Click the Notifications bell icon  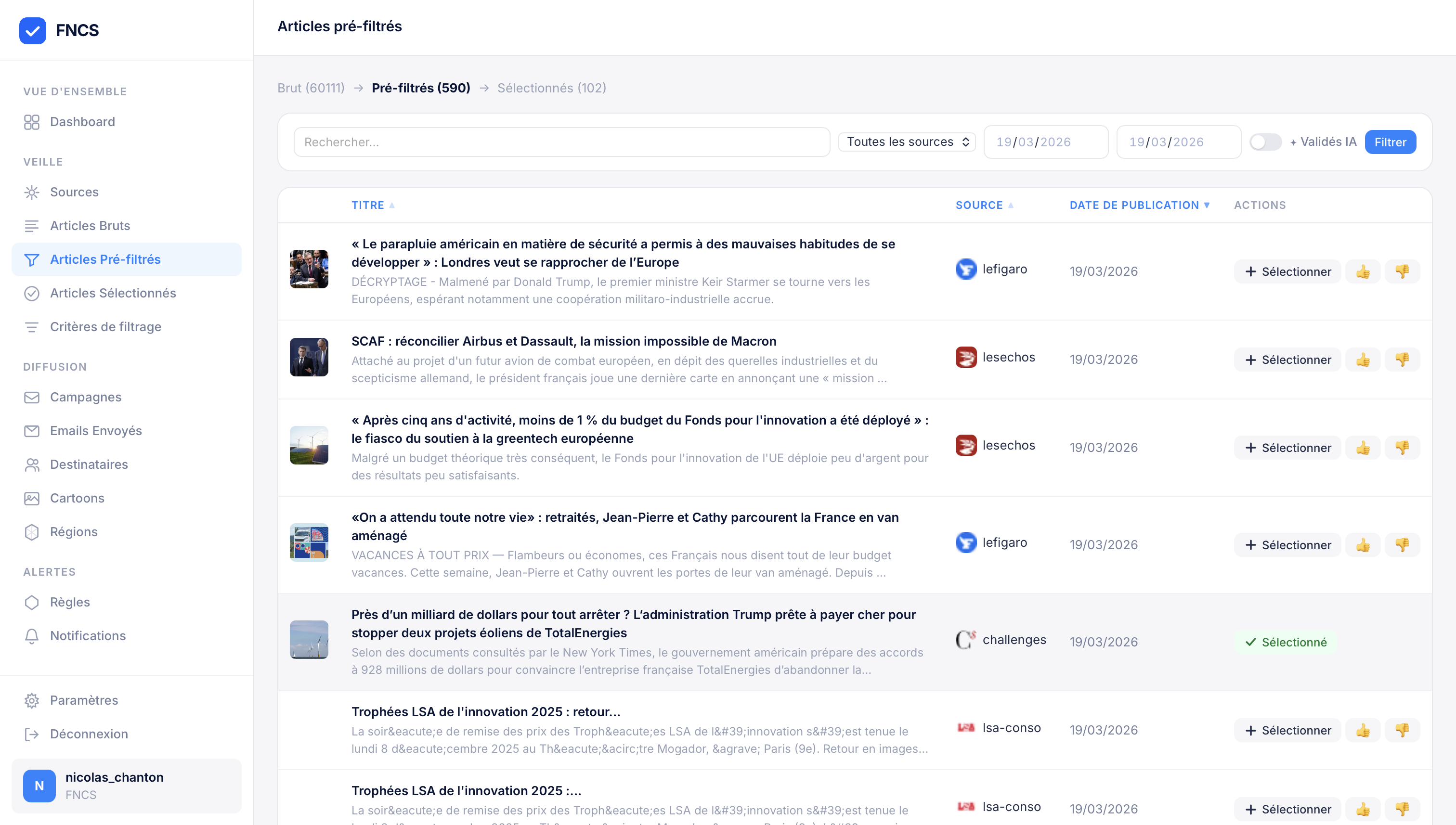(x=32, y=636)
